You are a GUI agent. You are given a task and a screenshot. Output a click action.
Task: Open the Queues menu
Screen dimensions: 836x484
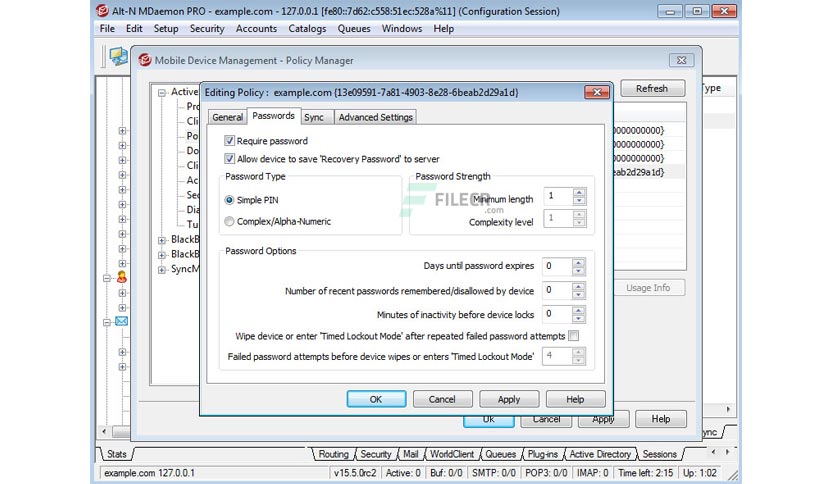pyautogui.click(x=354, y=29)
